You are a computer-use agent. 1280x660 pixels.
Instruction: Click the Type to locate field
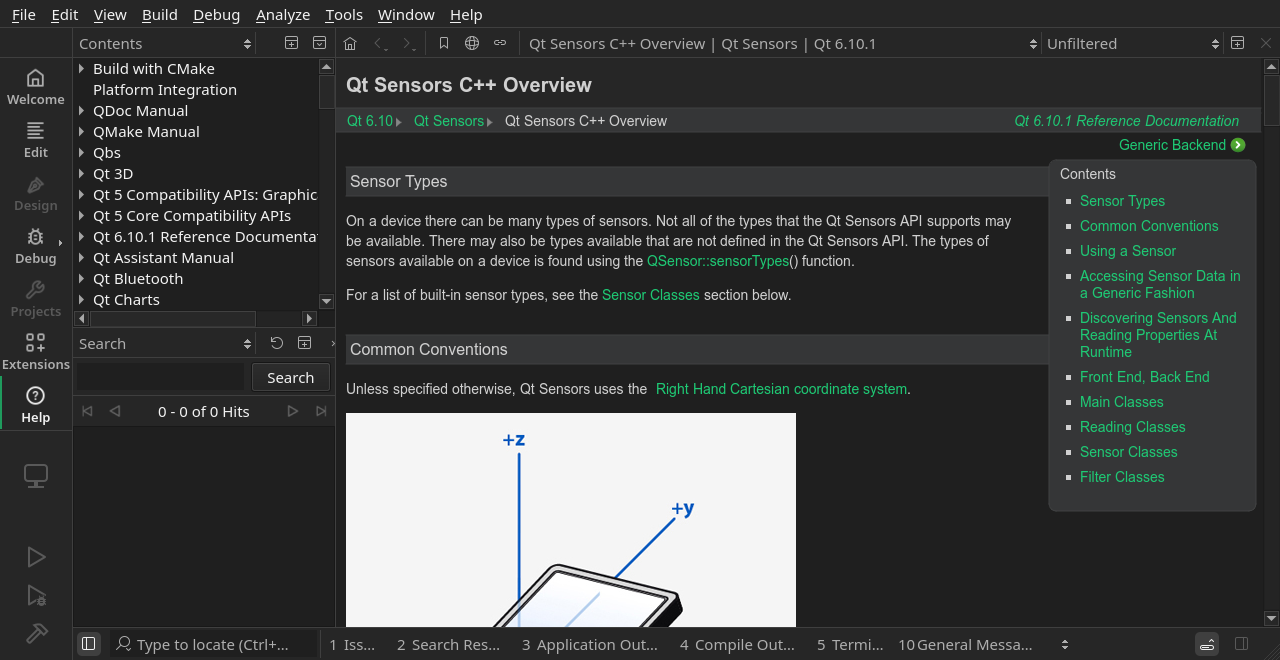pyautogui.click(x=213, y=644)
